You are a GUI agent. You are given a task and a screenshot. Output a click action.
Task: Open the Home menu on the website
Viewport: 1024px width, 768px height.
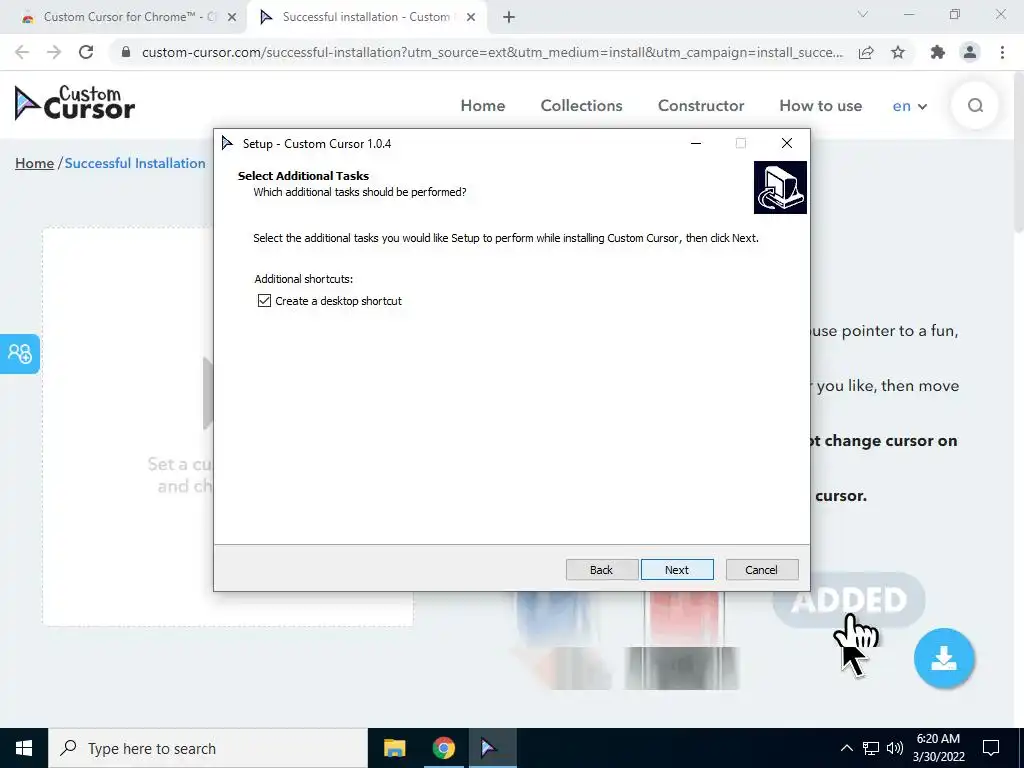point(483,106)
